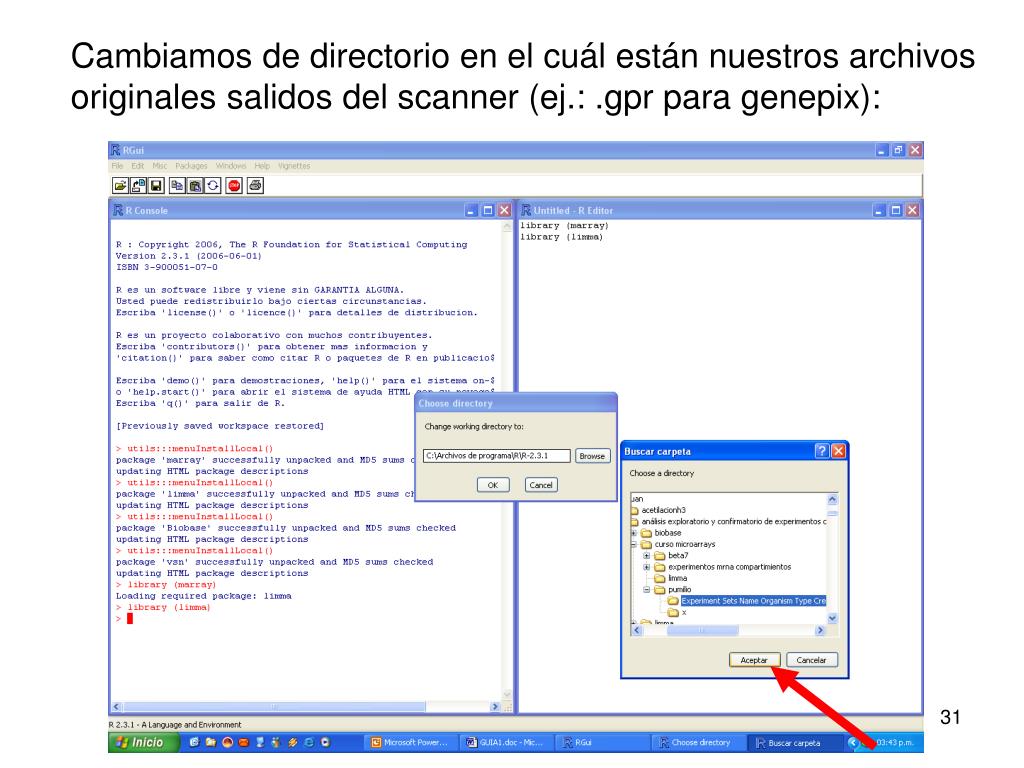
Task: Click folder icon beside experimentos mrna compartimientos
Action: tap(660, 567)
